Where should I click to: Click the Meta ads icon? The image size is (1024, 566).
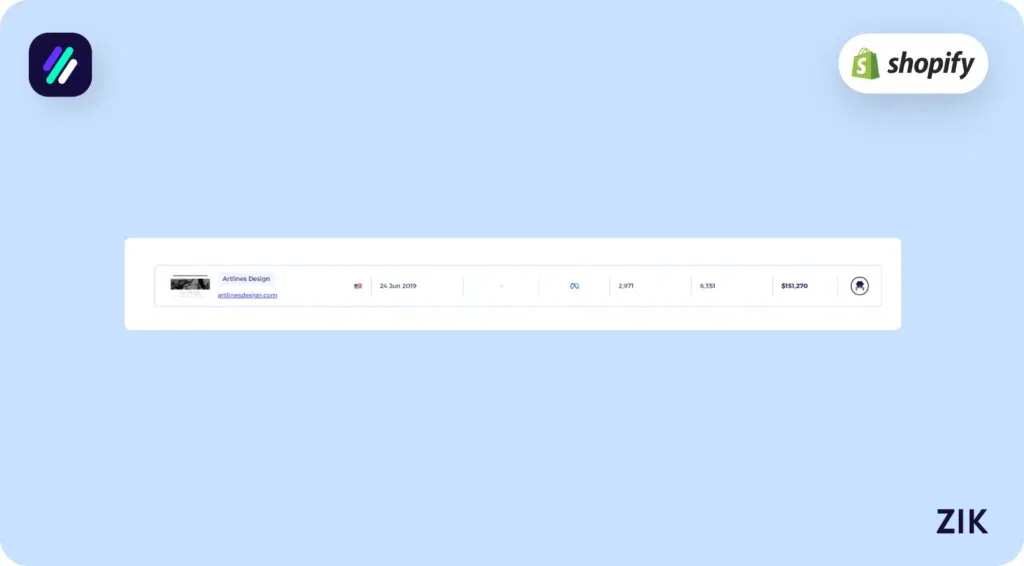(574, 286)
